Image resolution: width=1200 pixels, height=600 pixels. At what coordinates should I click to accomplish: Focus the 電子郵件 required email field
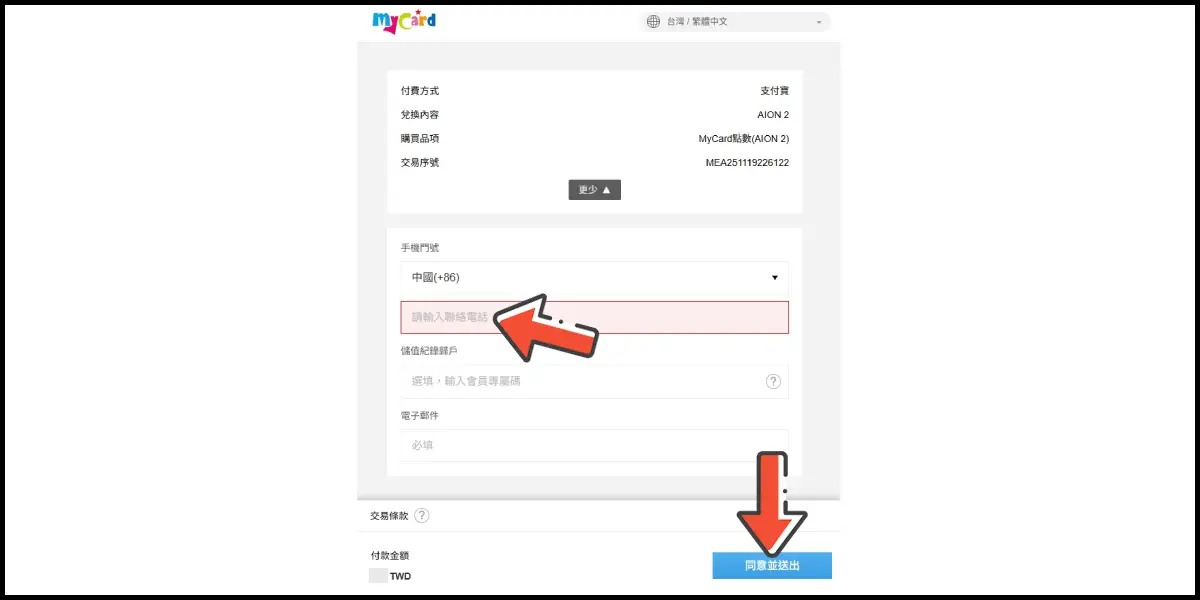pyautogui.click(x=594, y=445)
